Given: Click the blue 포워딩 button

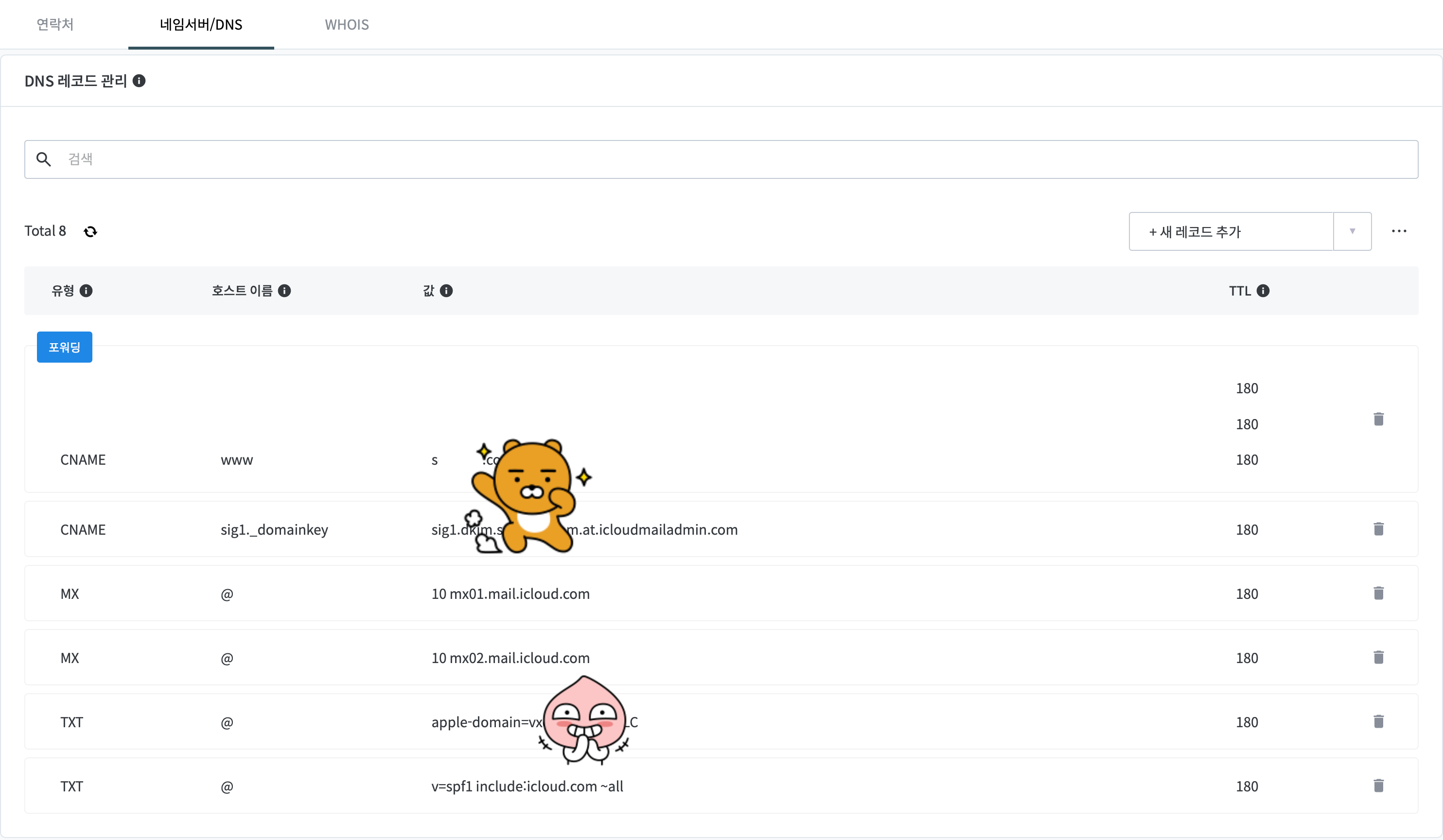Looking at the screenshot, I should point(64,347).
